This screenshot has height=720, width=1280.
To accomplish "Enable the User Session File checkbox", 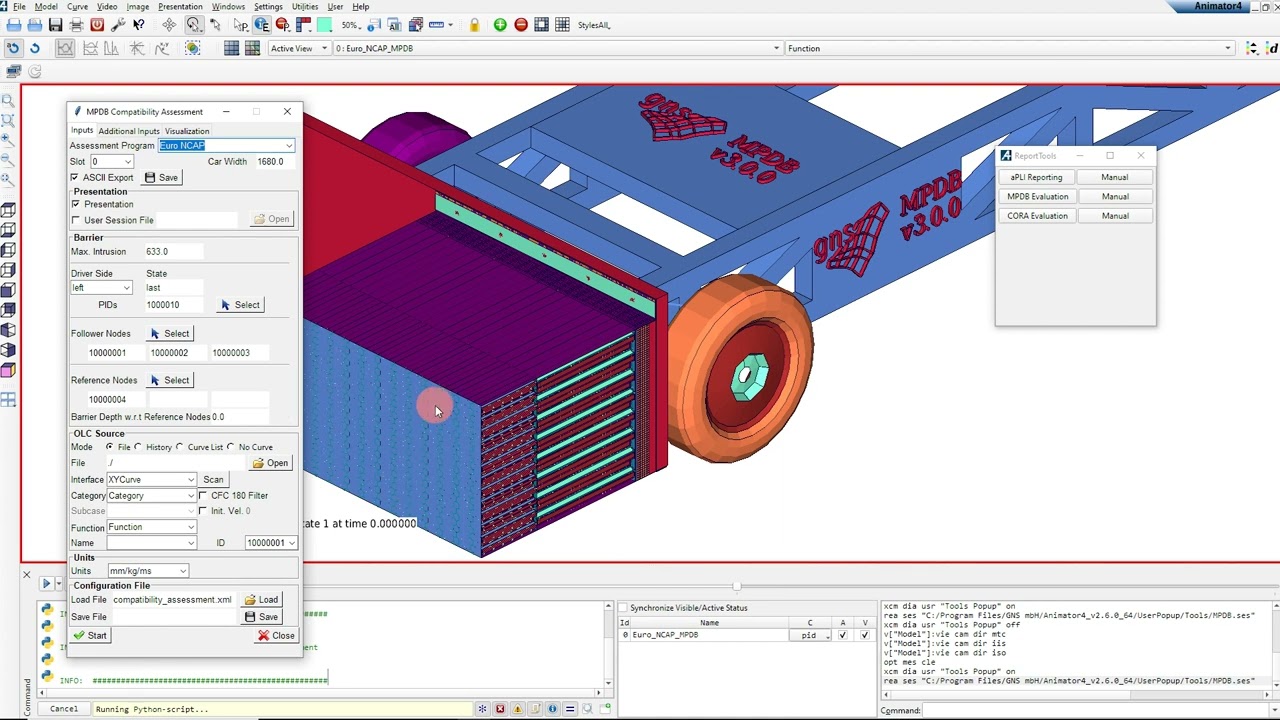I will (76, 220).
